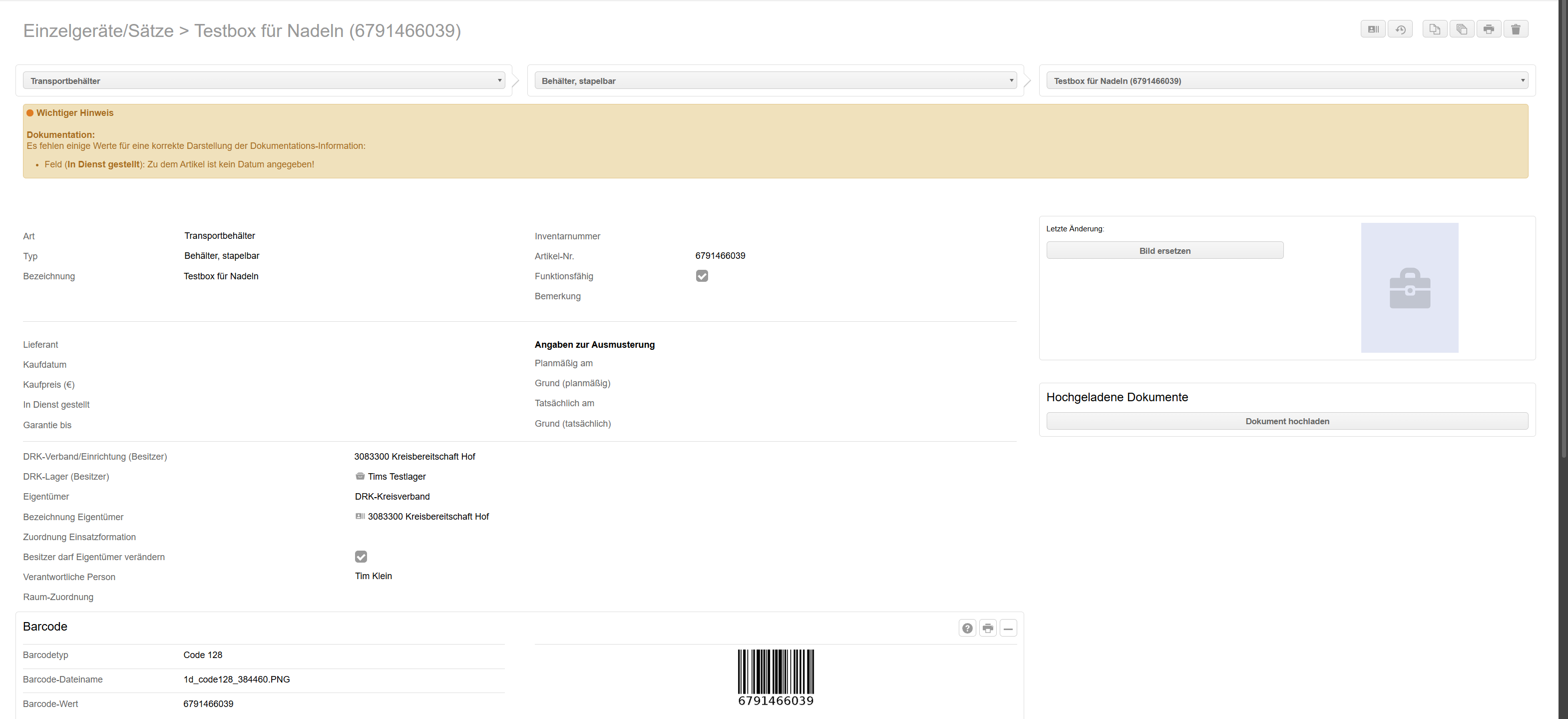Image resolution: width=1568 pixels, height=719 pixels.
Task: Click the contact card icon in top toolbar
Action: pyautogui.click(x=1373, y=29)
